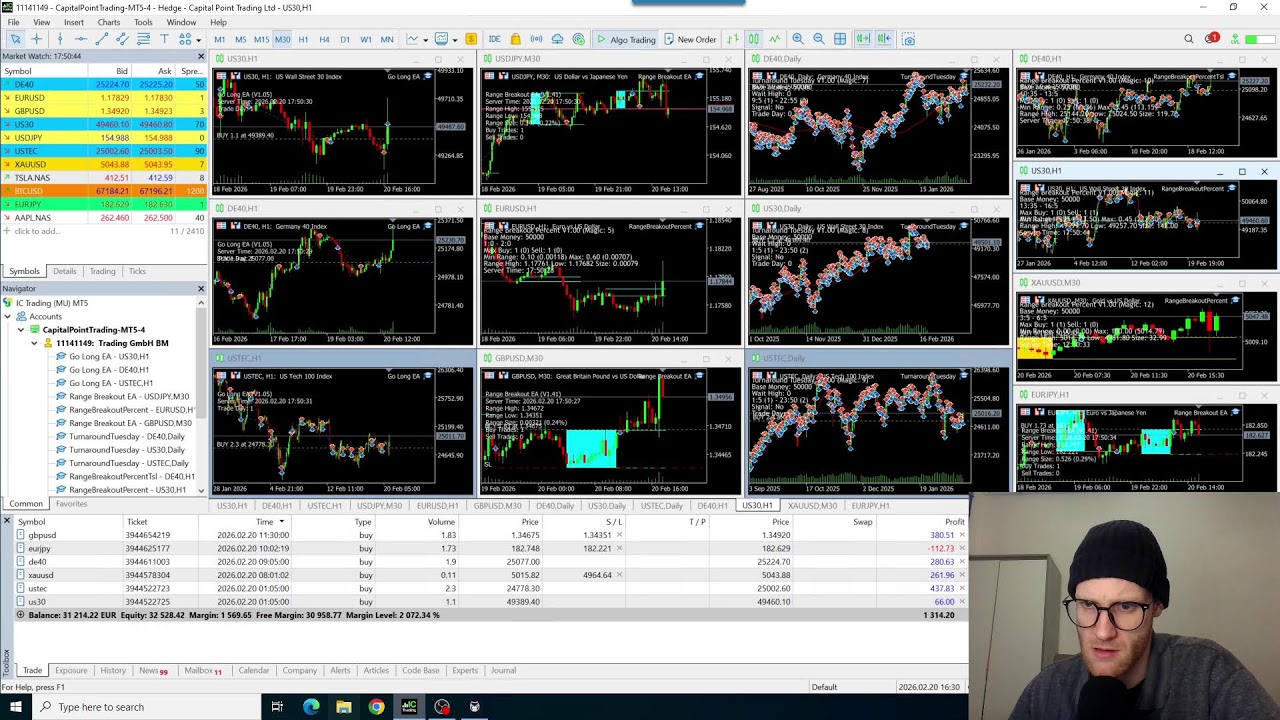The height and width of the screenshot is (720, 1280).
Task: Open Google Chrome from taskbar
Action: [x=376, y=707]
